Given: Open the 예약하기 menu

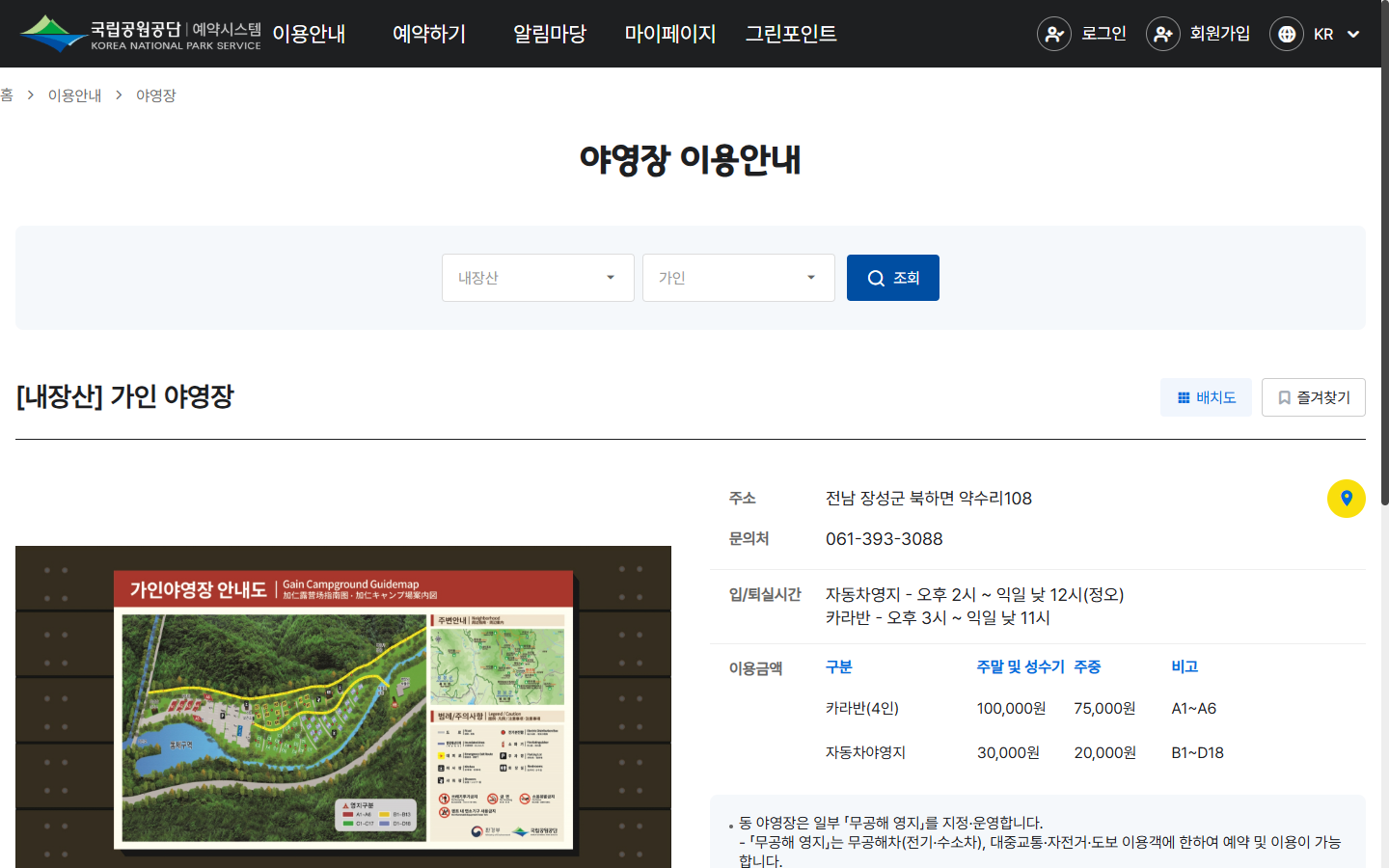Looking at the screenshot, I should pyautogui.click(x=429, y=34).
